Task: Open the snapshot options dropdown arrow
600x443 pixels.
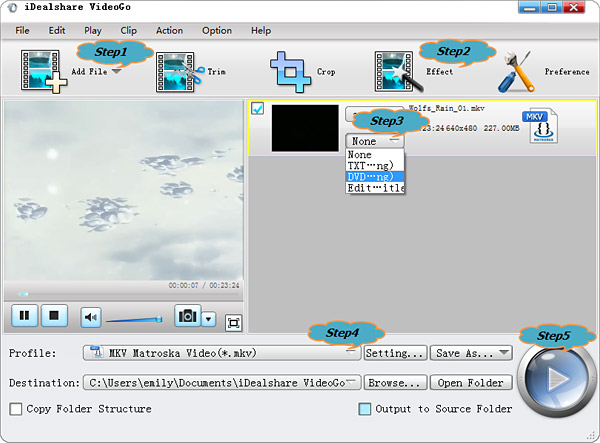Action: pos(209,319)
